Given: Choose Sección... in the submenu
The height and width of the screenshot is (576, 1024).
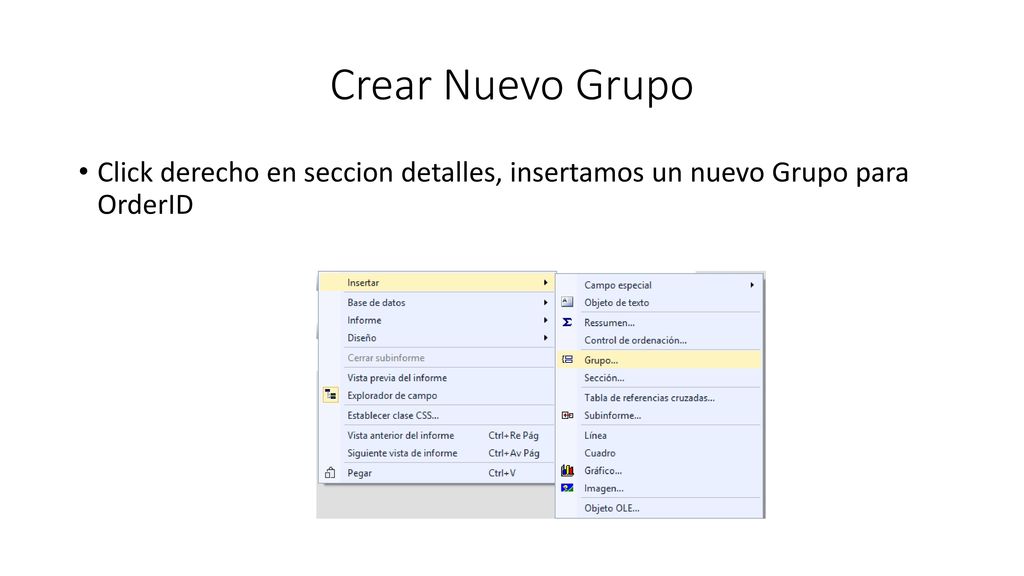Looking at the screenshot, I should pyautogui.click(x=660, y=377).
